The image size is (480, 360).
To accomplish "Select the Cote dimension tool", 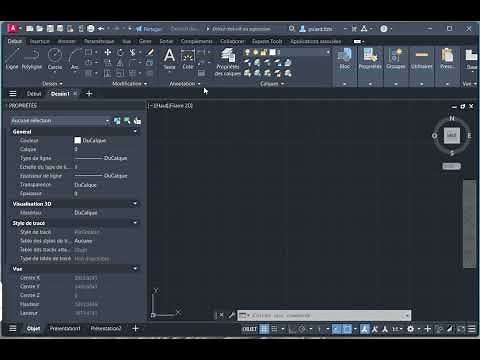I will (188, 59).
